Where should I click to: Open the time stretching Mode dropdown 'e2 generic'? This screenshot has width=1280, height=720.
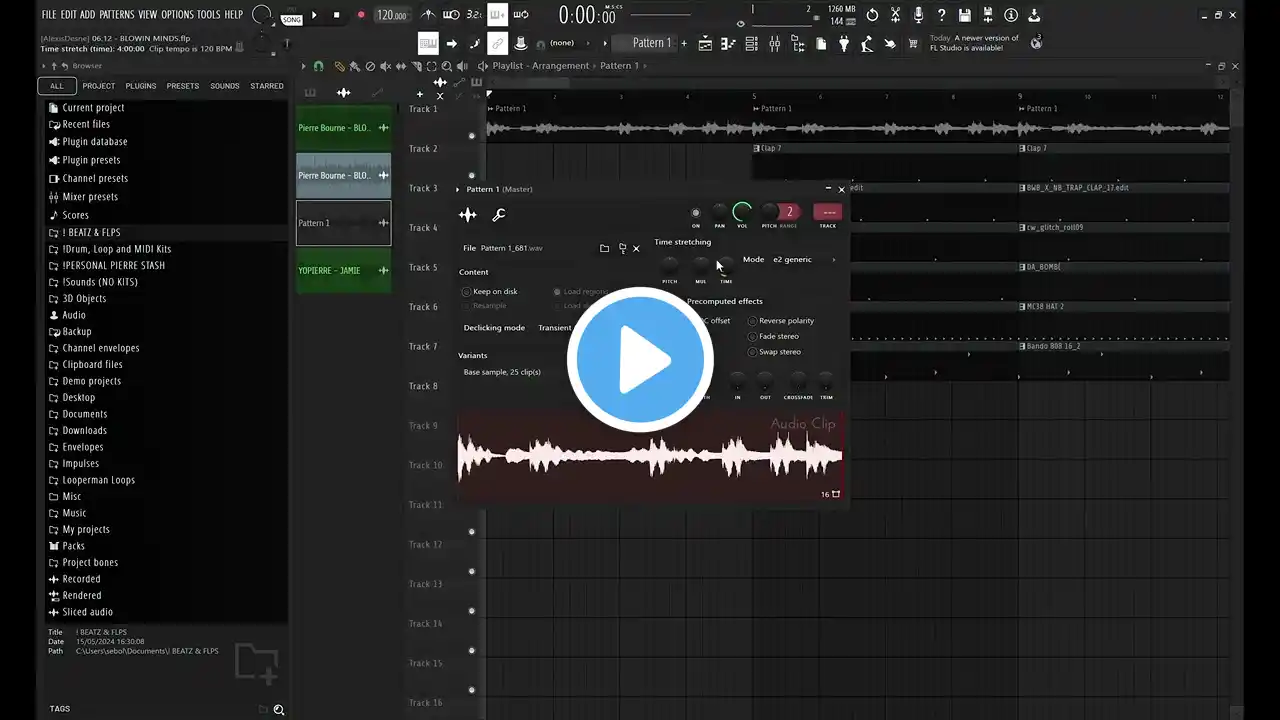click(805, 260)
